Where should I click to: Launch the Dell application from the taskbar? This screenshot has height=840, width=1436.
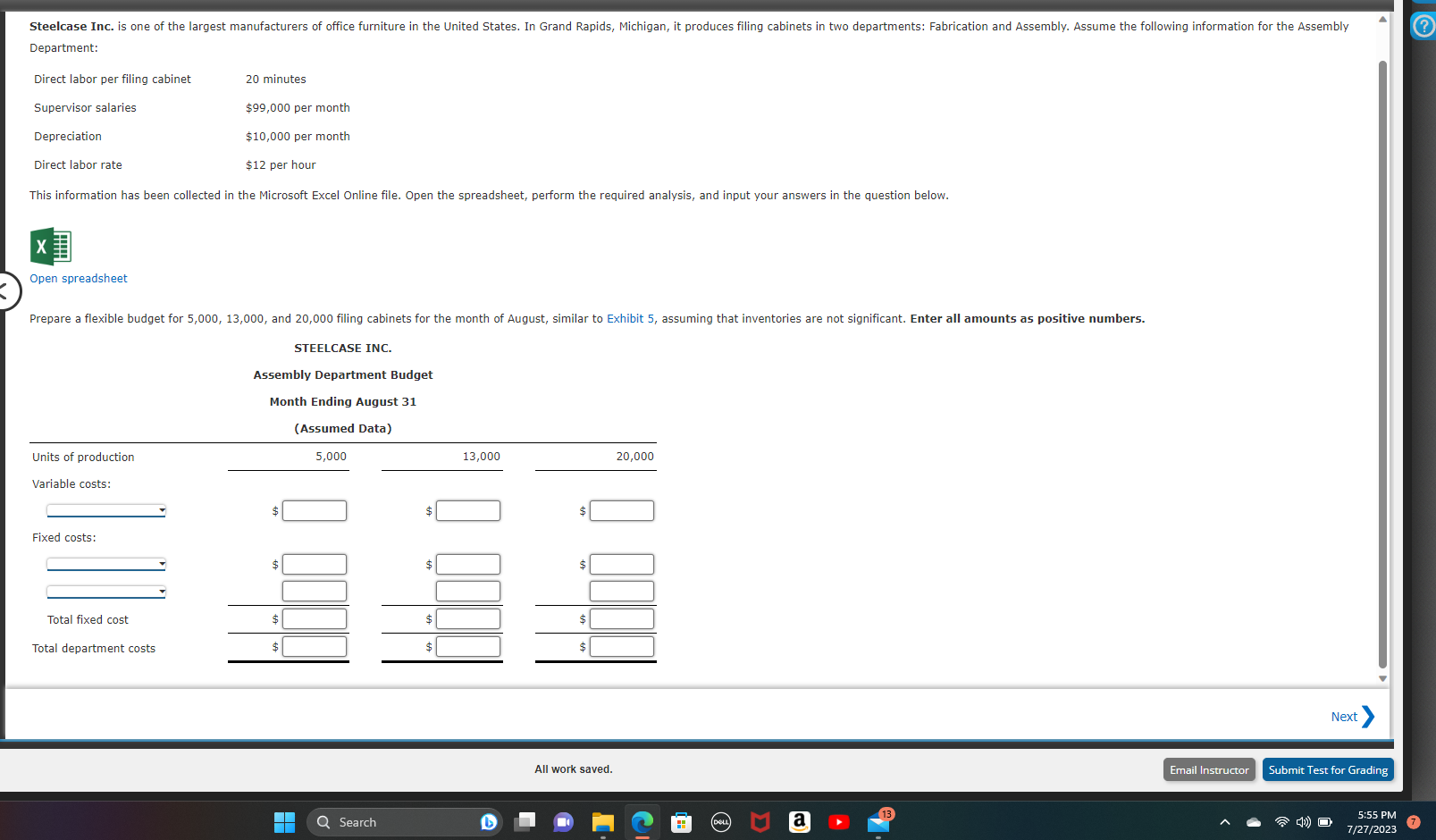721,822
